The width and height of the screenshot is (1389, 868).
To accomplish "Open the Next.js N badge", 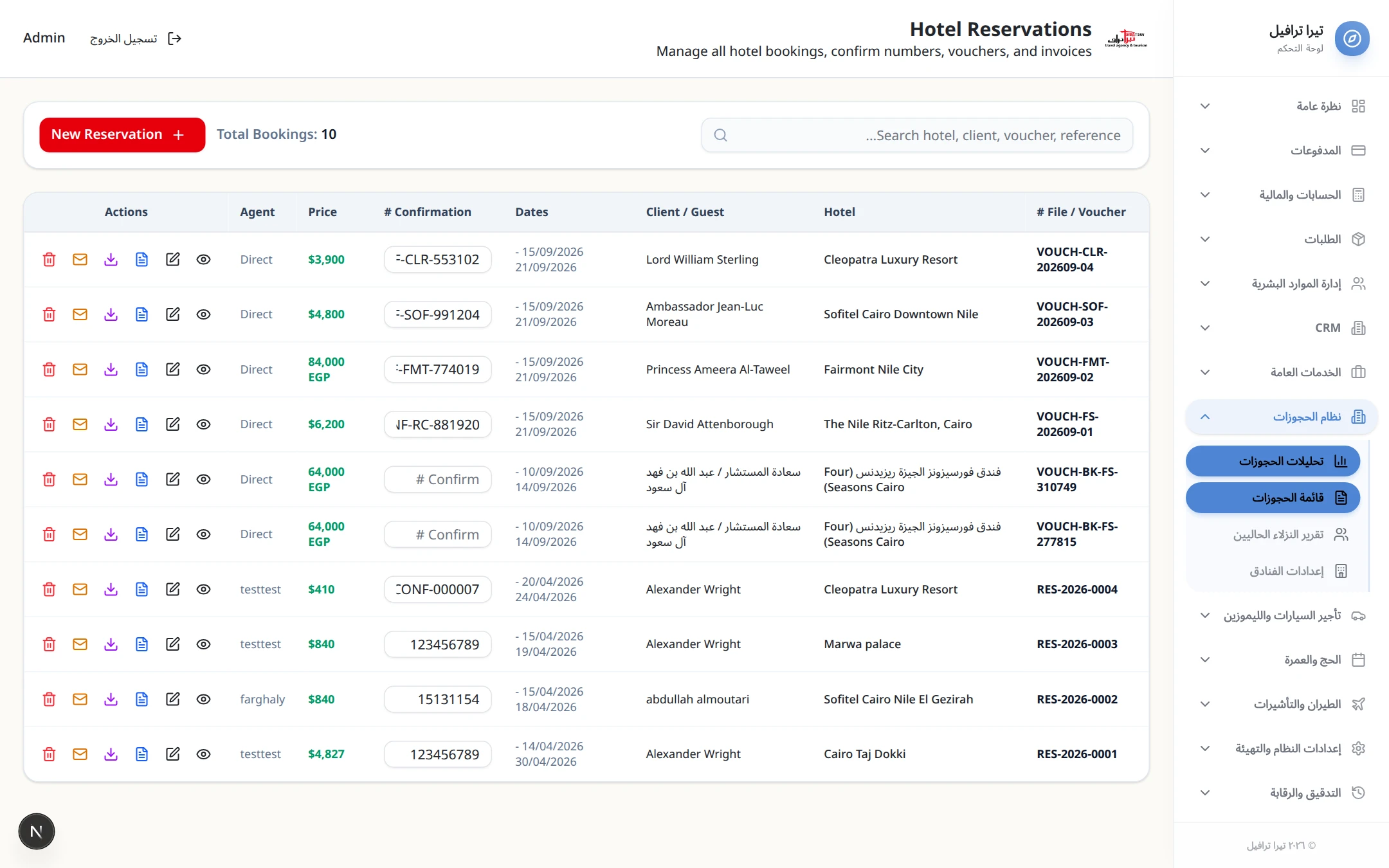I will [x=37, y=831].
